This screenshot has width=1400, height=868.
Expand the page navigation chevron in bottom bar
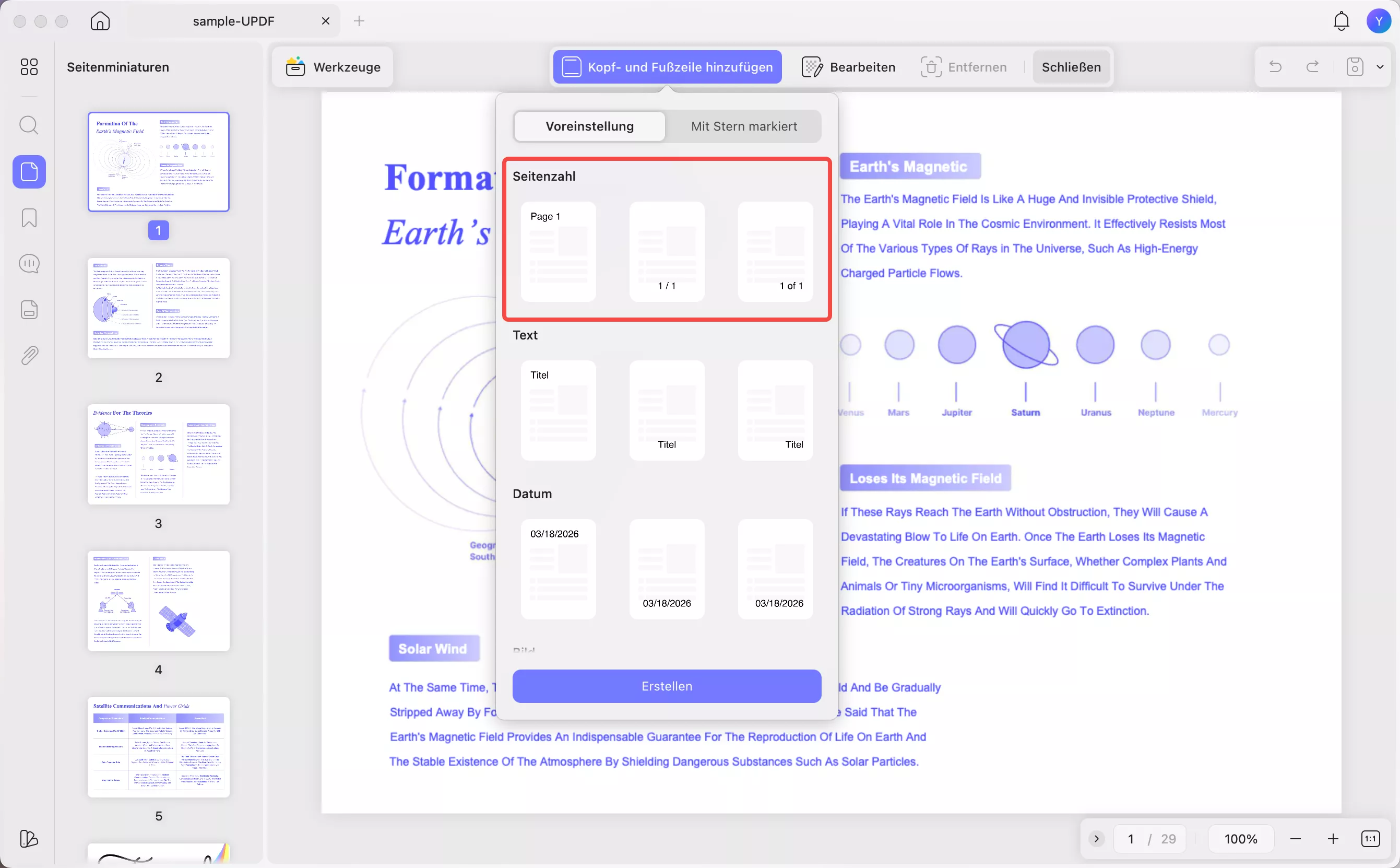(x=1096, y=839)
